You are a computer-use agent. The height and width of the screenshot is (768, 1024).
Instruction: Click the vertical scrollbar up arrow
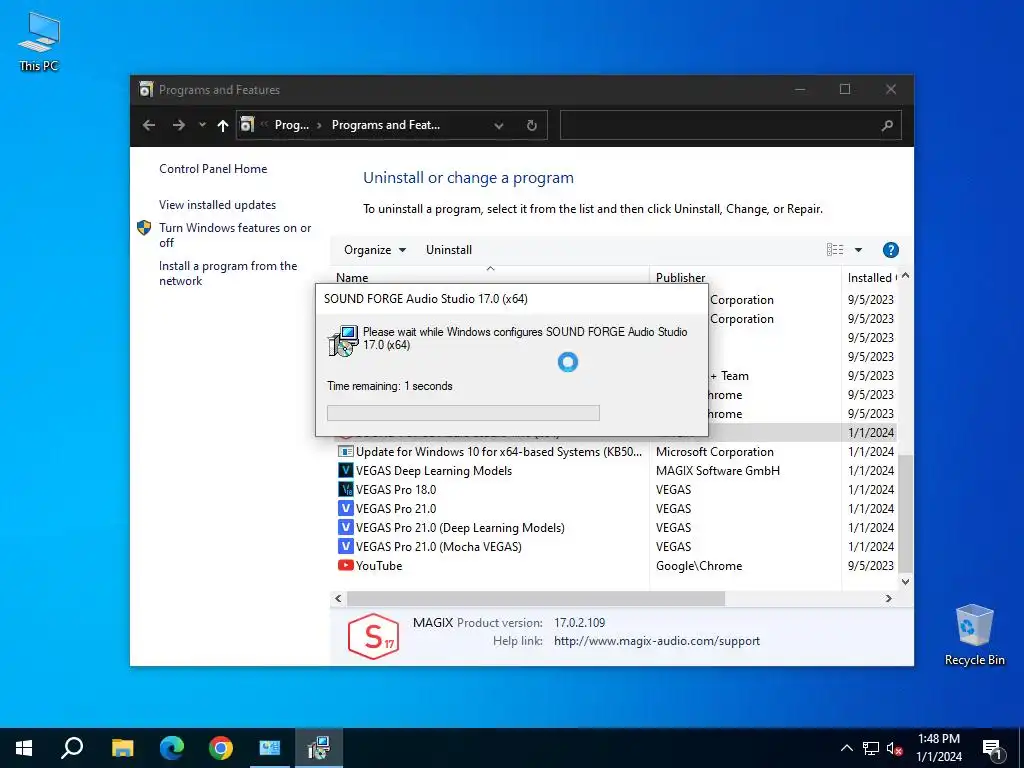click(x=905, y=276)
